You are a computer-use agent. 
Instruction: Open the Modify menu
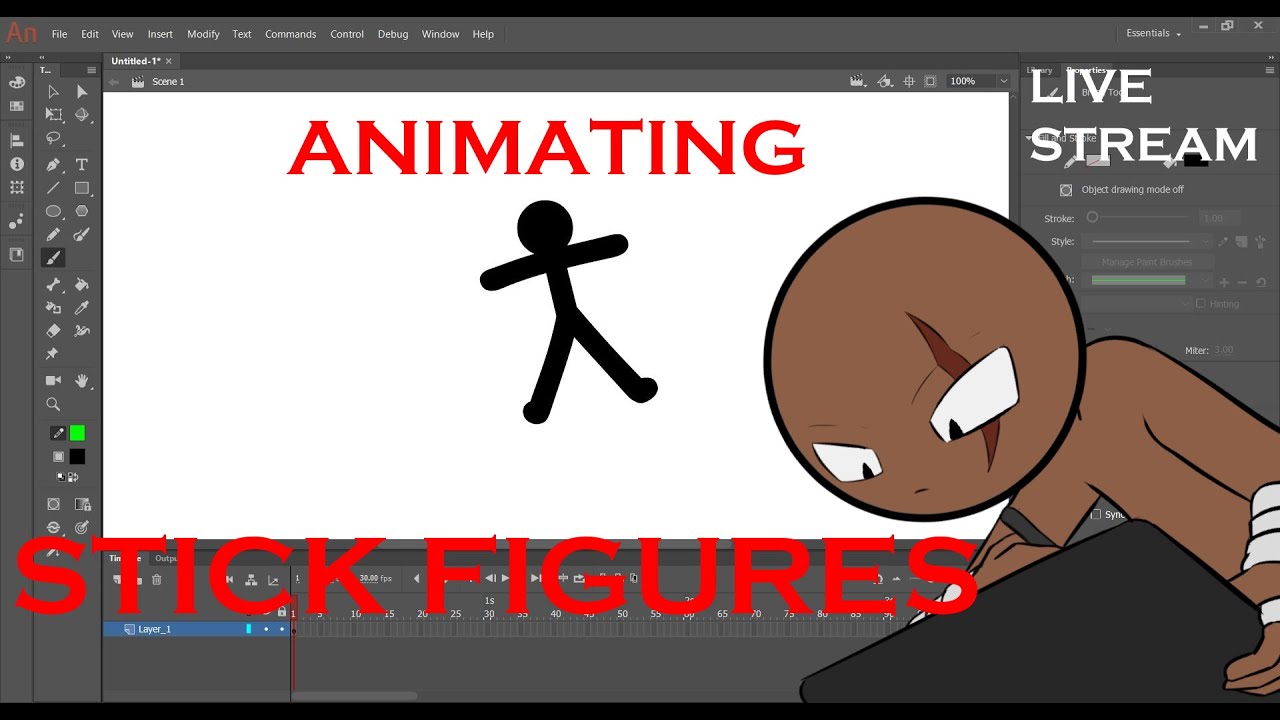pyautogui.click(x=203, y=34)
